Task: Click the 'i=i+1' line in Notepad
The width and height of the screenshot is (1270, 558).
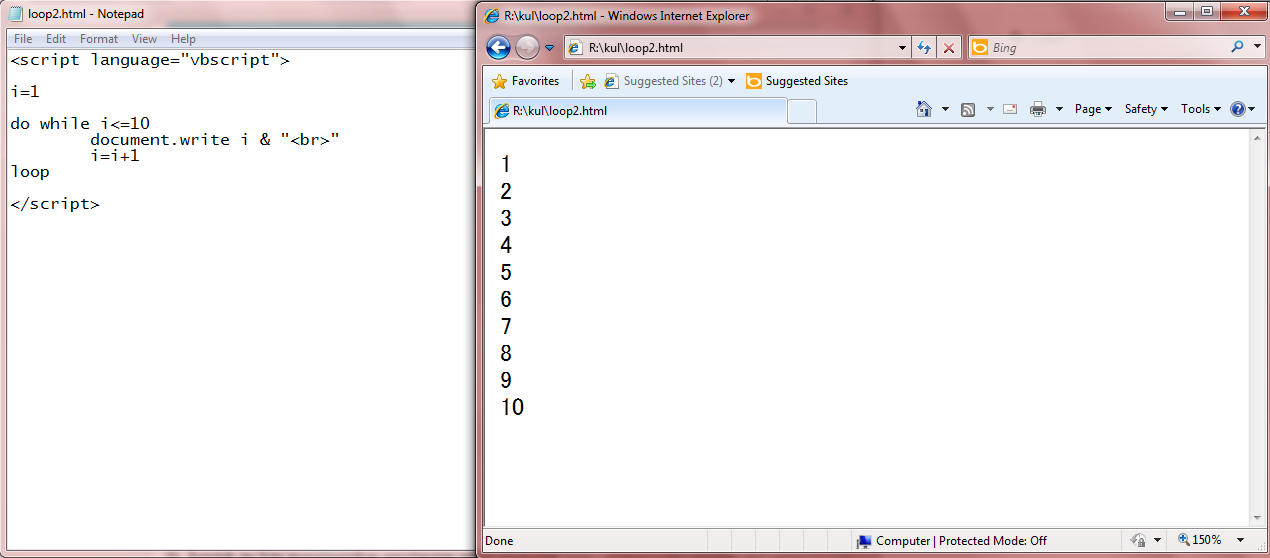Action: (x=115, y=156)
